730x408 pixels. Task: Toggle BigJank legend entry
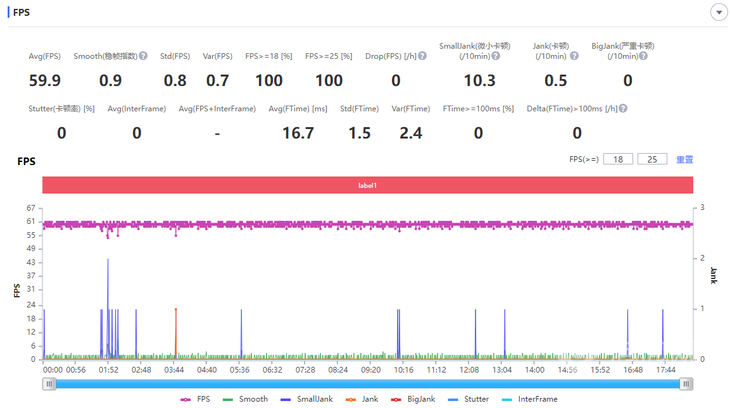point(413,399)
